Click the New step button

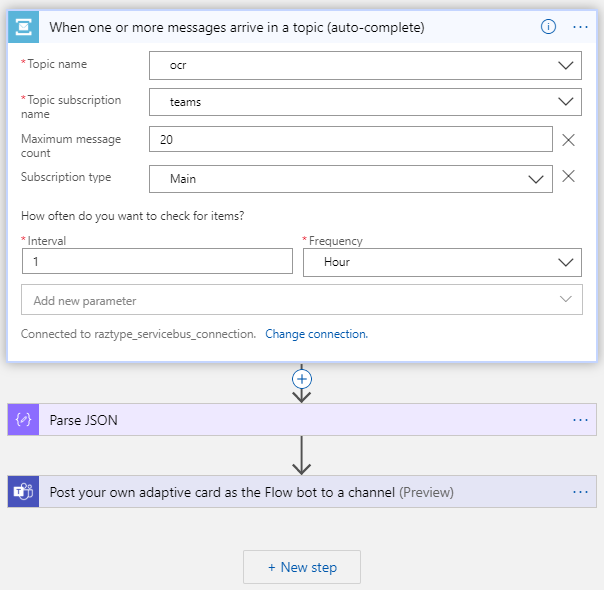302,567
